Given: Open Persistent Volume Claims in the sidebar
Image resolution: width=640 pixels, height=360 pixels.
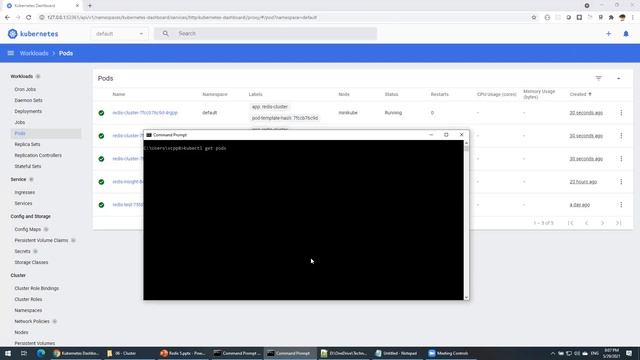Looking at the screenshot, I should point(41,240).
